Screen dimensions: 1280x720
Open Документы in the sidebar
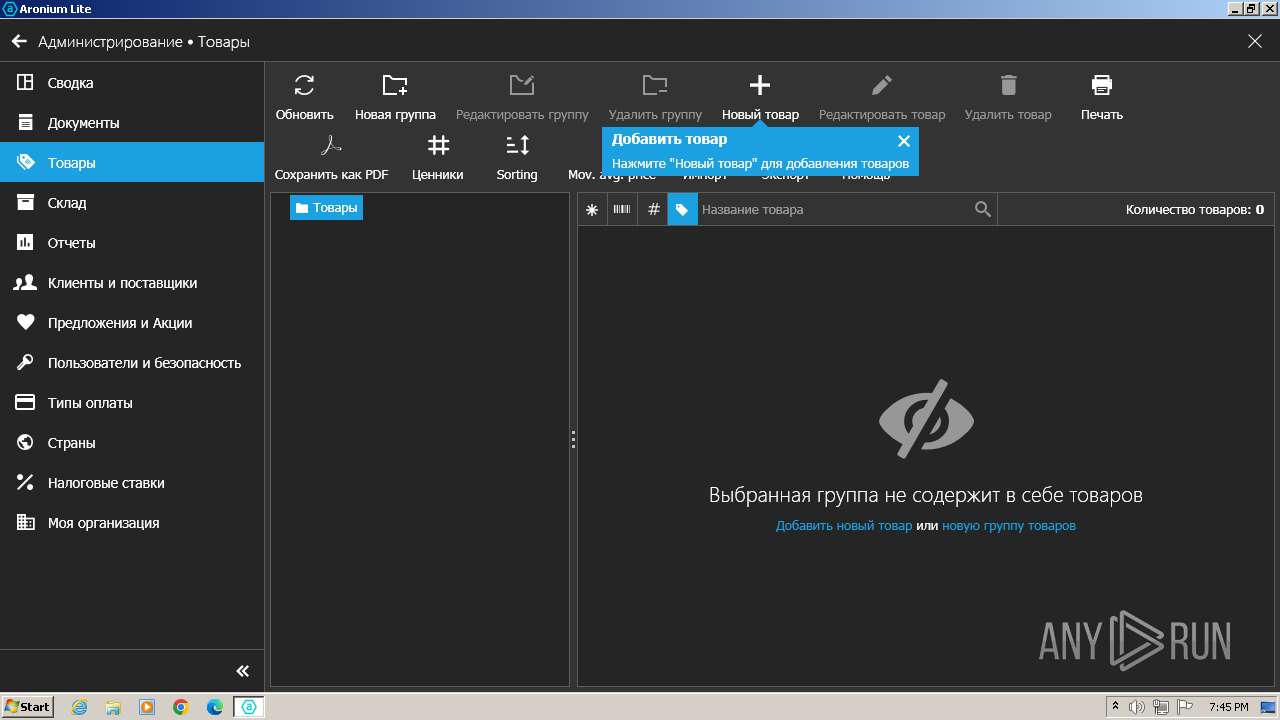click(132, 123)
